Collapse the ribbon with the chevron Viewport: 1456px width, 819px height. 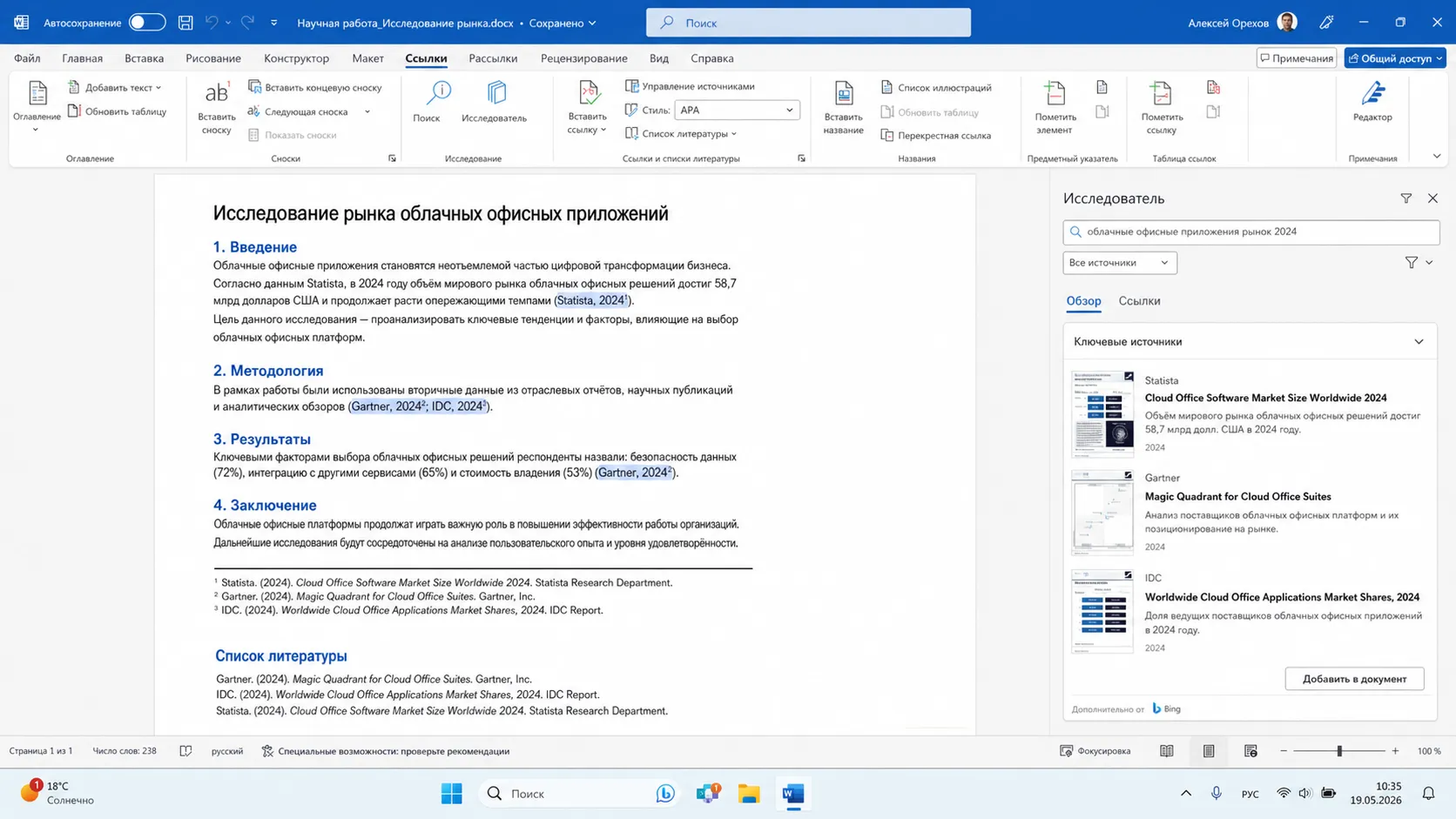1437,157
